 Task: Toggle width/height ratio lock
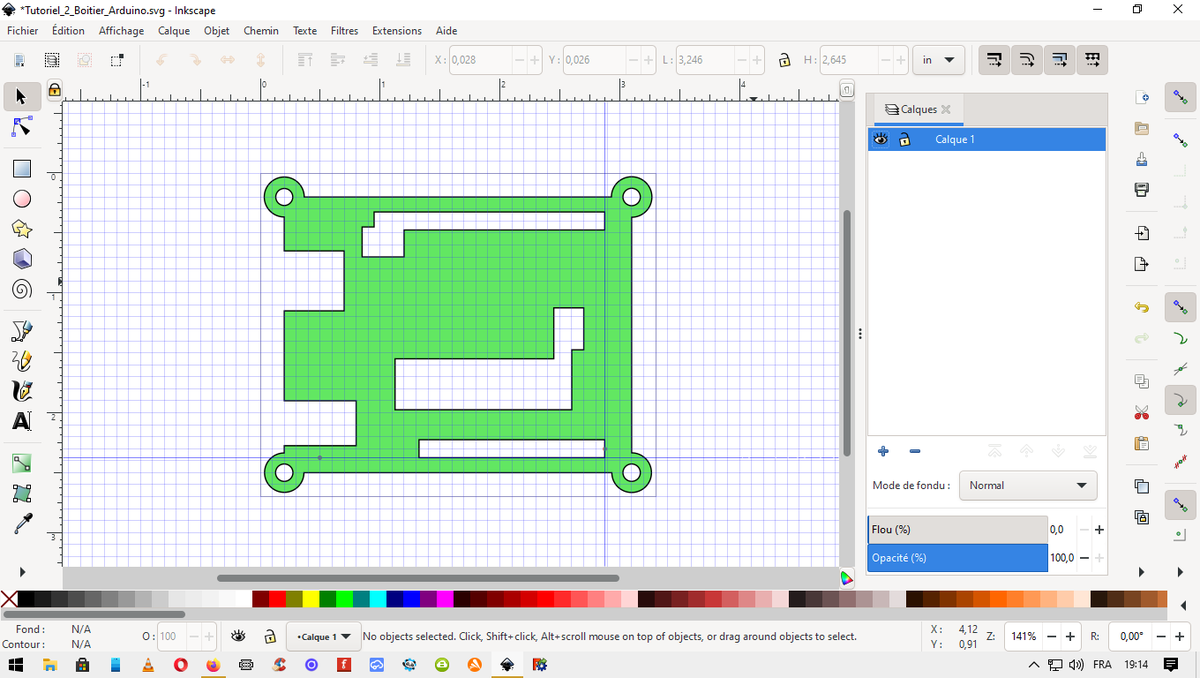pos(785,60)
